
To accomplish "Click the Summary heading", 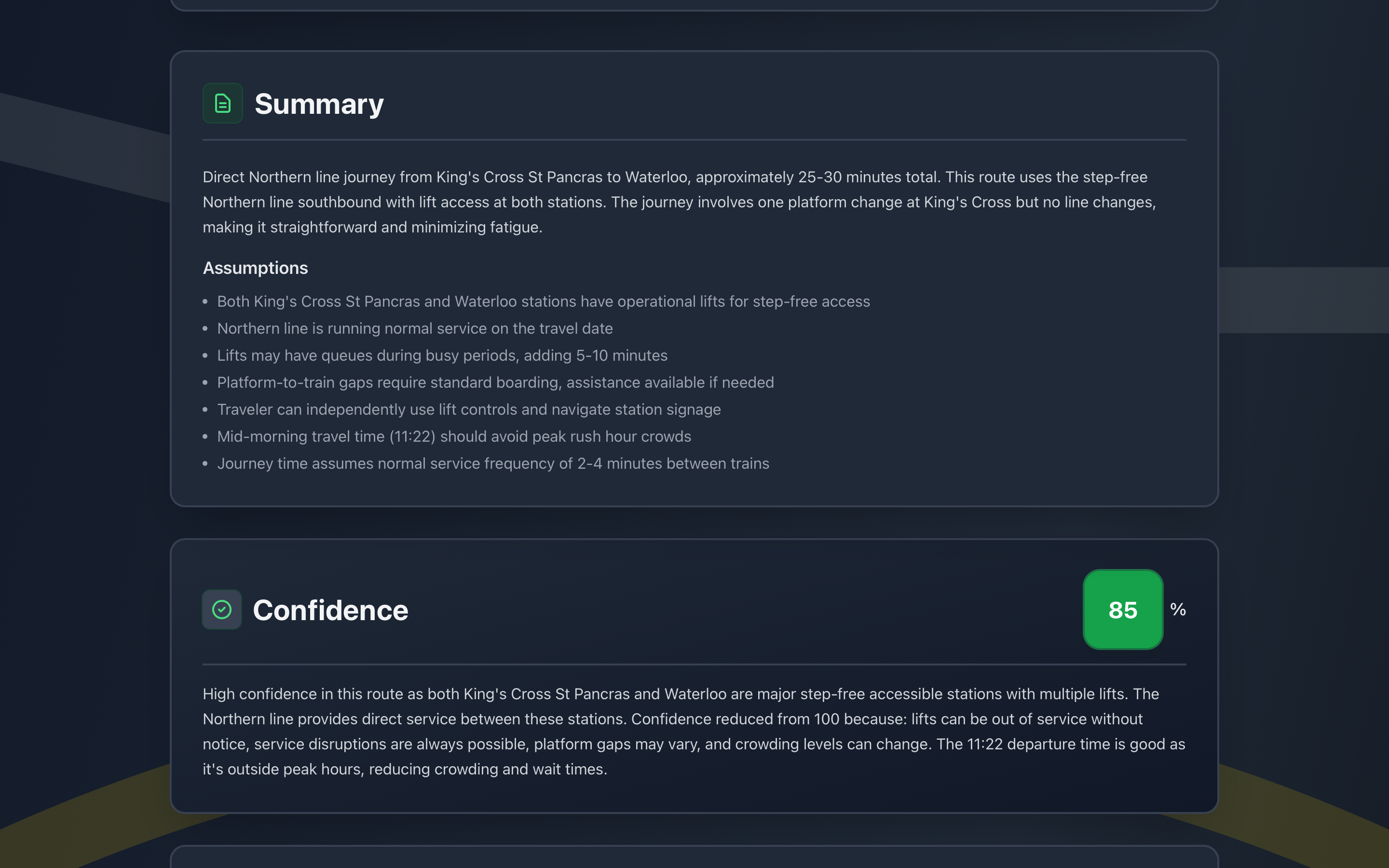I will (318, 104).
